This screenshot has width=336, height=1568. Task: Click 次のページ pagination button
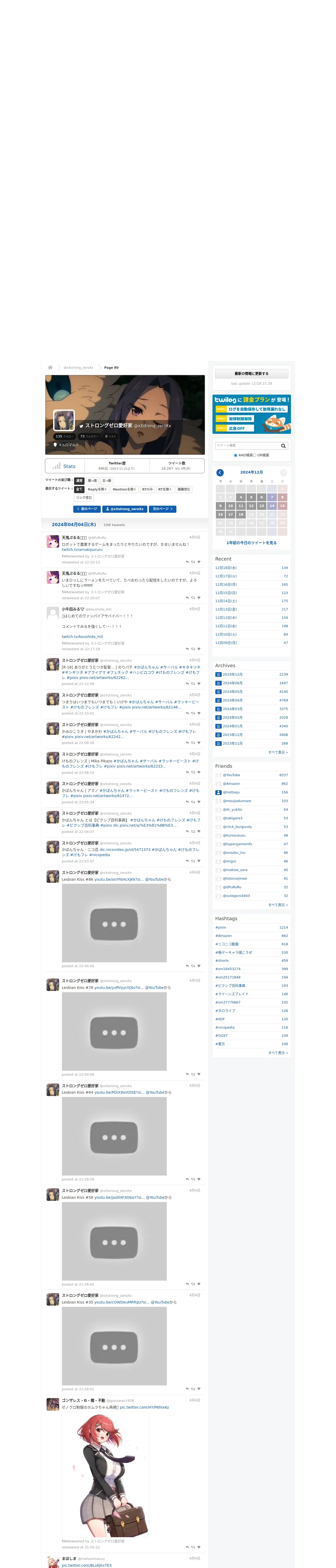pyautogui.click(x=163, y=509)
